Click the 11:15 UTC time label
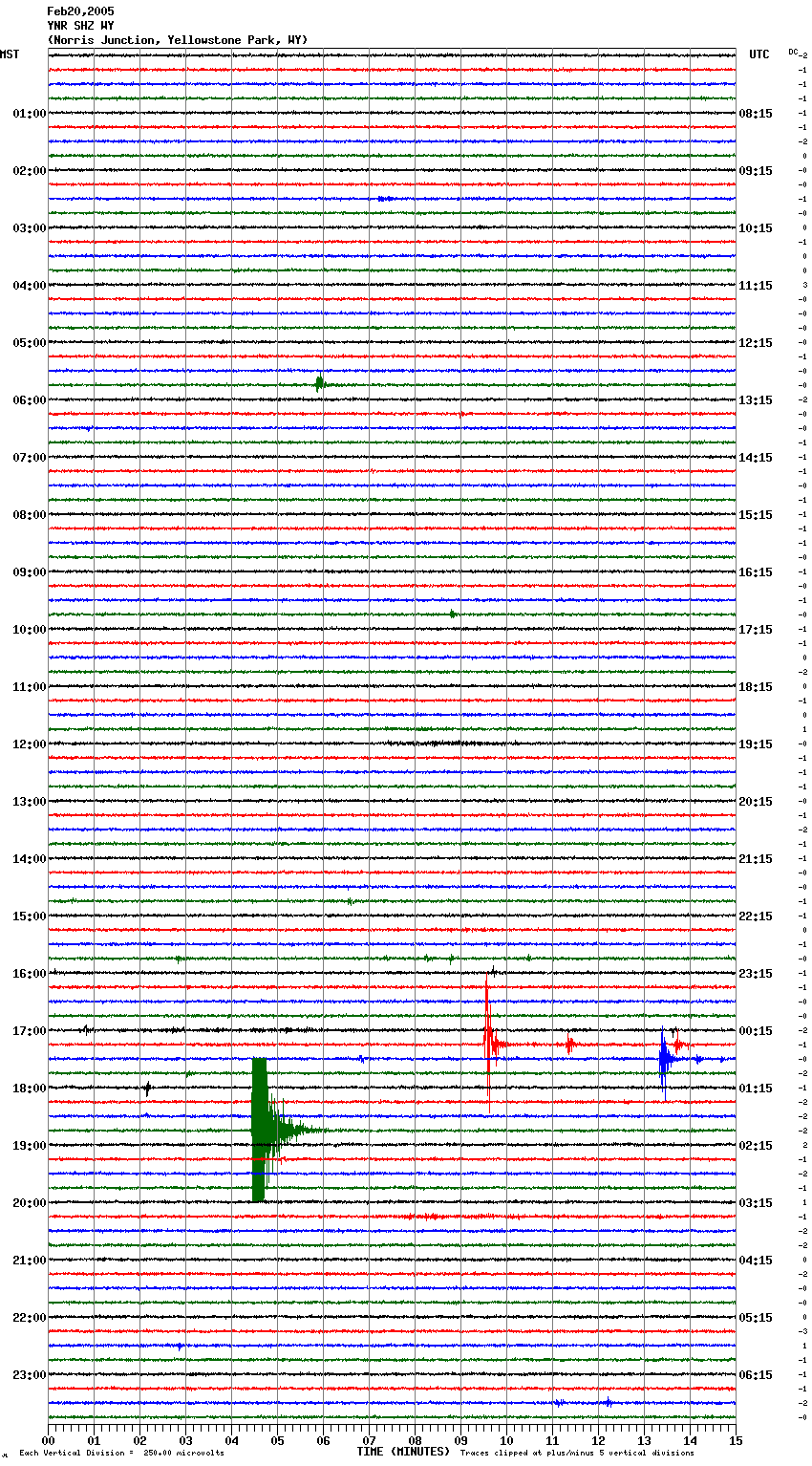 click(x=756, y=286)
